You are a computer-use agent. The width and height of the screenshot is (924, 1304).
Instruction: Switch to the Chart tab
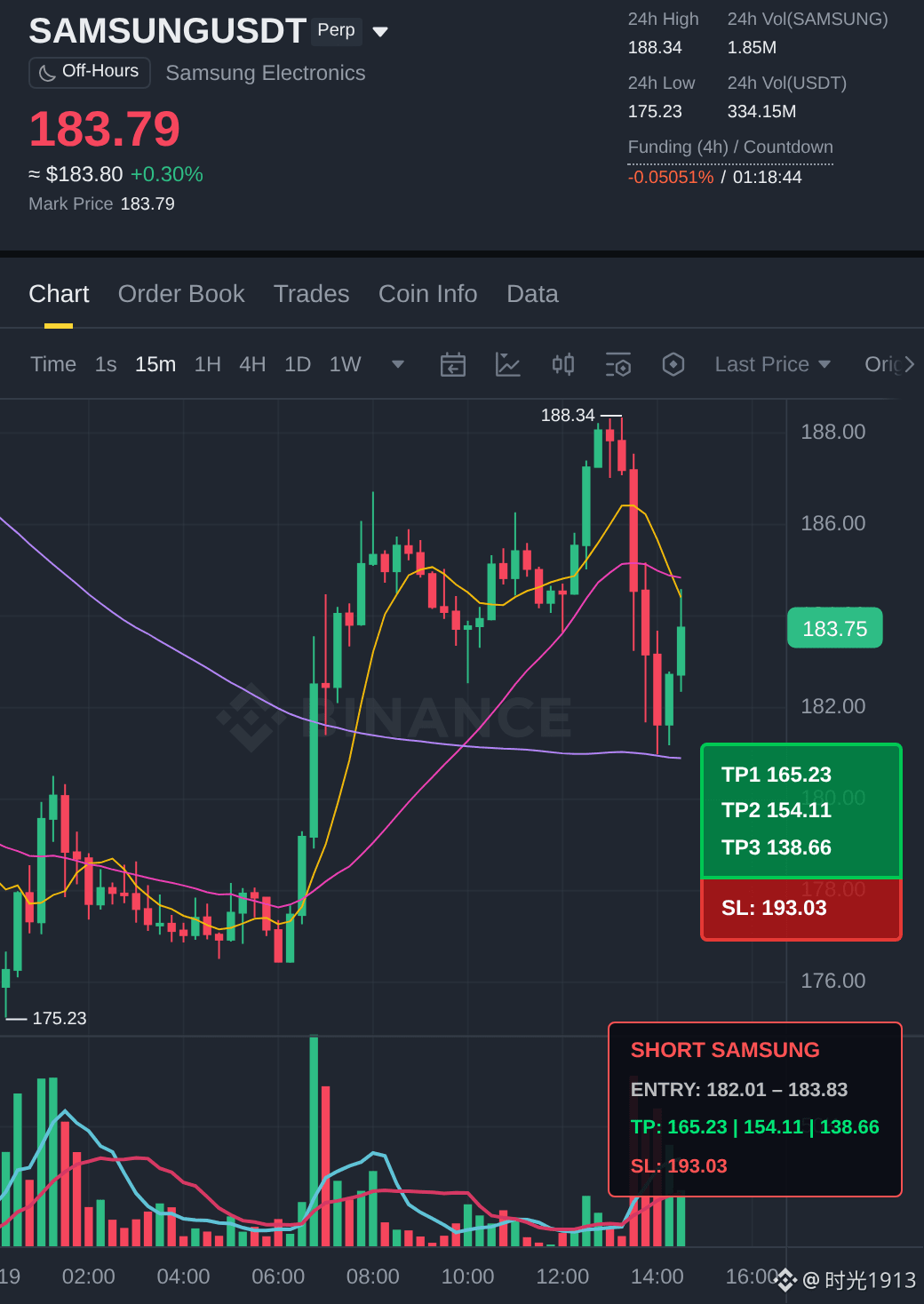pos(59,294)
